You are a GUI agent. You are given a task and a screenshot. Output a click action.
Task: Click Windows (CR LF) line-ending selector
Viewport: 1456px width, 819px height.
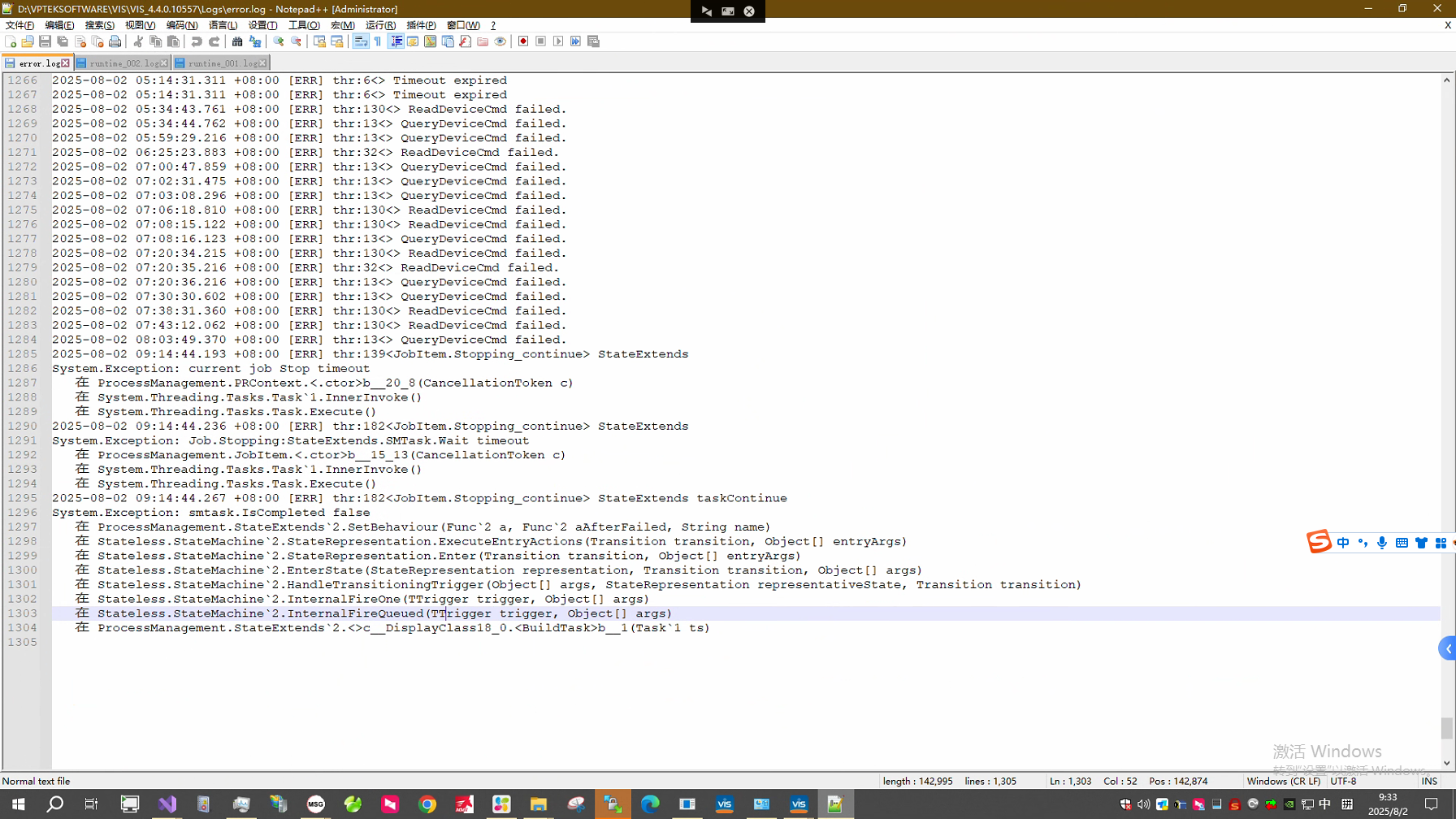(1283, 781)
